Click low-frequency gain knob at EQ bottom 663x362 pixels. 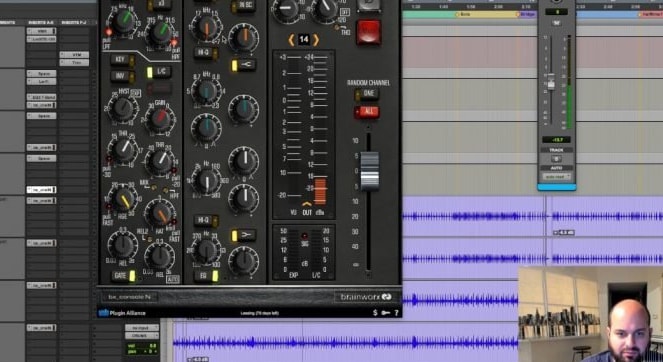(x=244, y=260)
